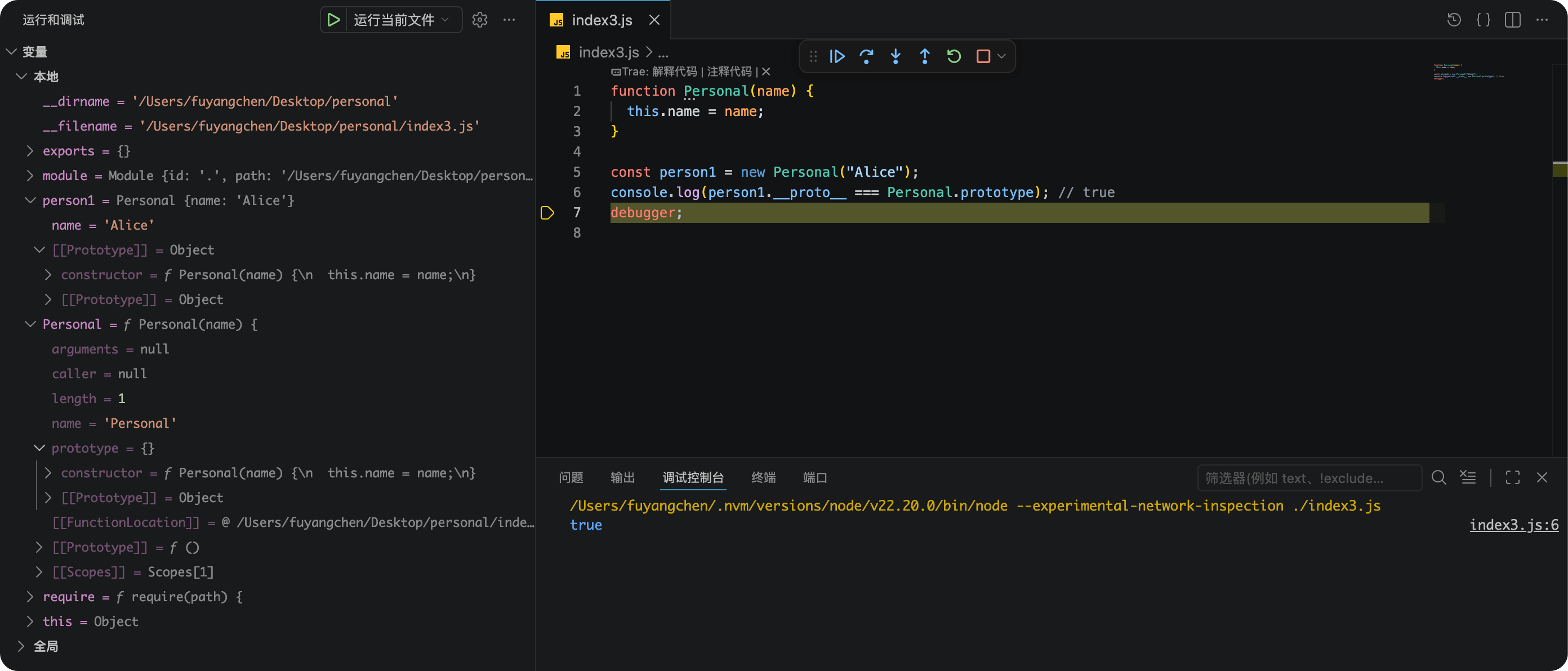Image resolution: width=1568 pixels, height=671 pixels.
Task: Split the editor to the right
Action: tap(1513, 20)
